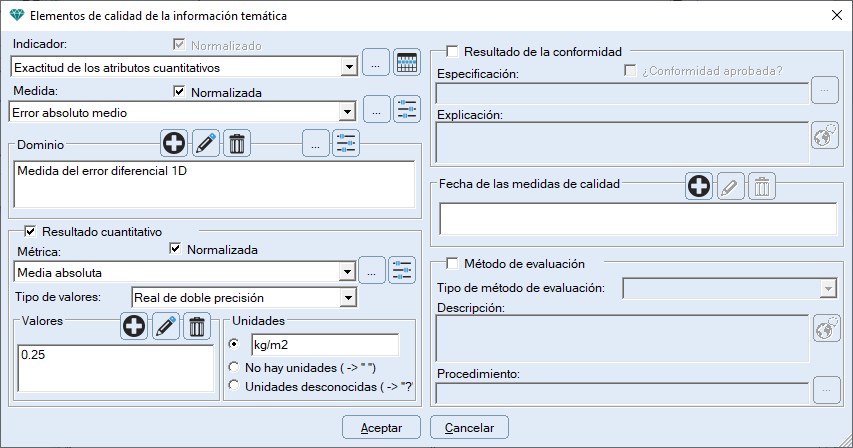Click the units field containing kg/m2
The image size is (853, 448).
(x=324, y=345)
